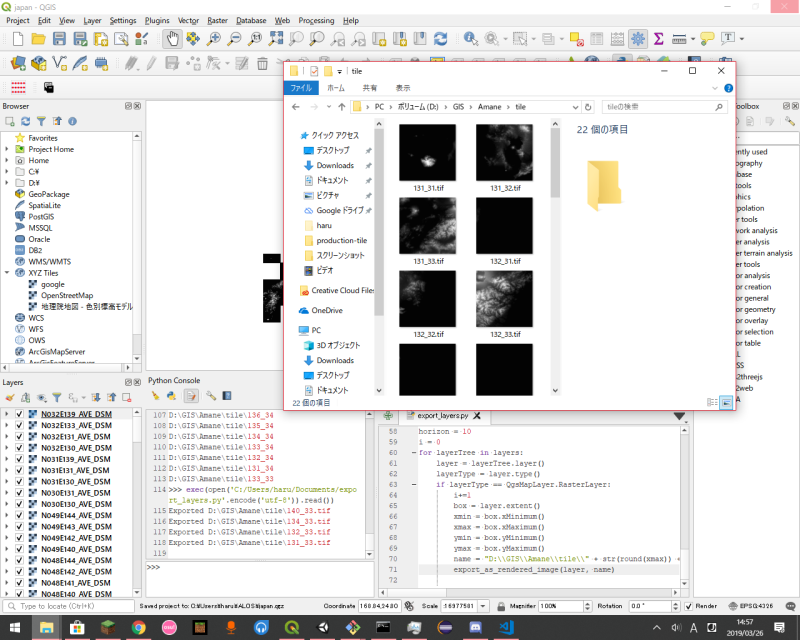This screenshot has height=640, width=800.
Task: Open the Processing menu
Action: tap(316, 20)
